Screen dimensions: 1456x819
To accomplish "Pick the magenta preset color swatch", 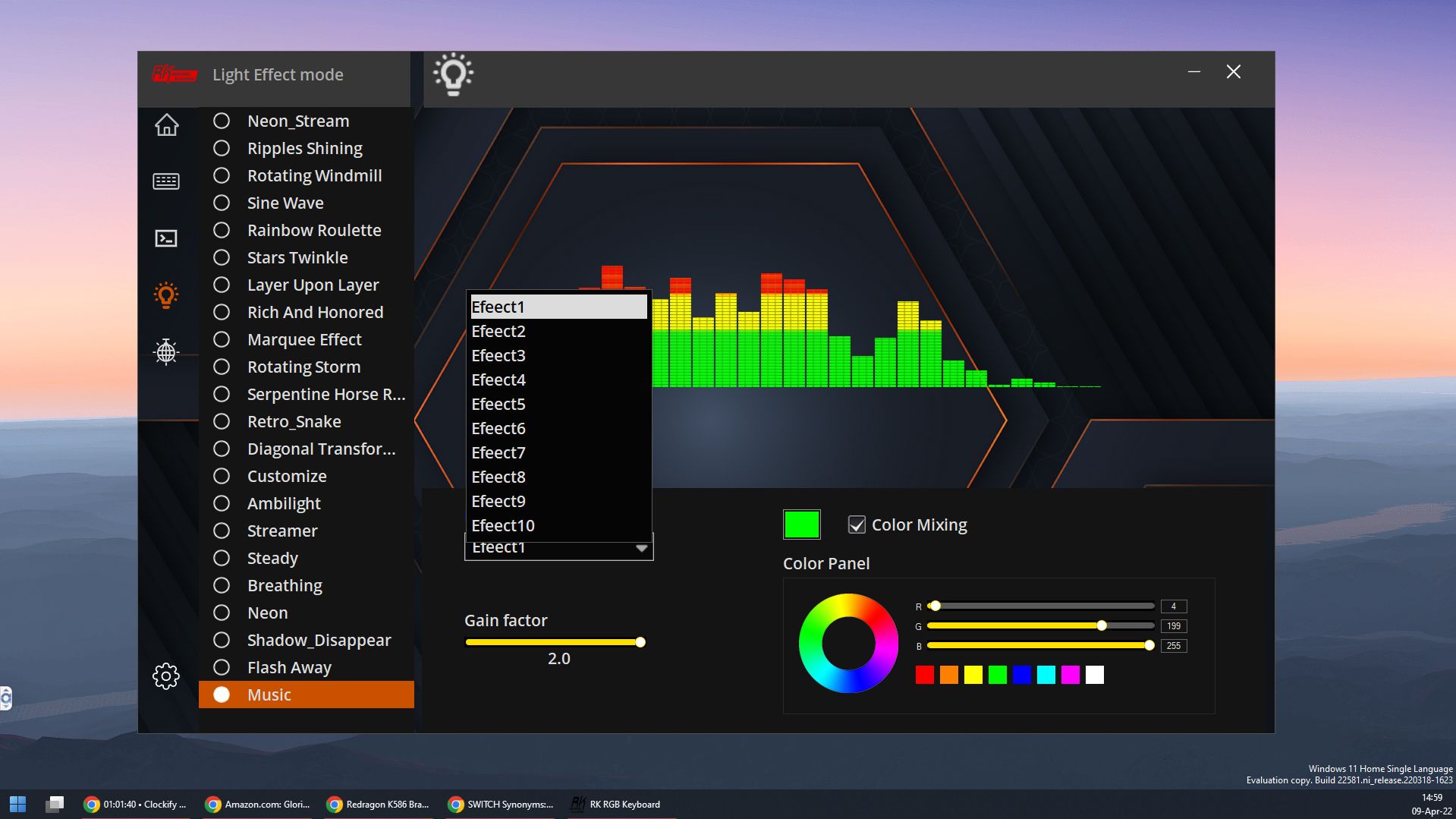I will tap(1070, 675).
